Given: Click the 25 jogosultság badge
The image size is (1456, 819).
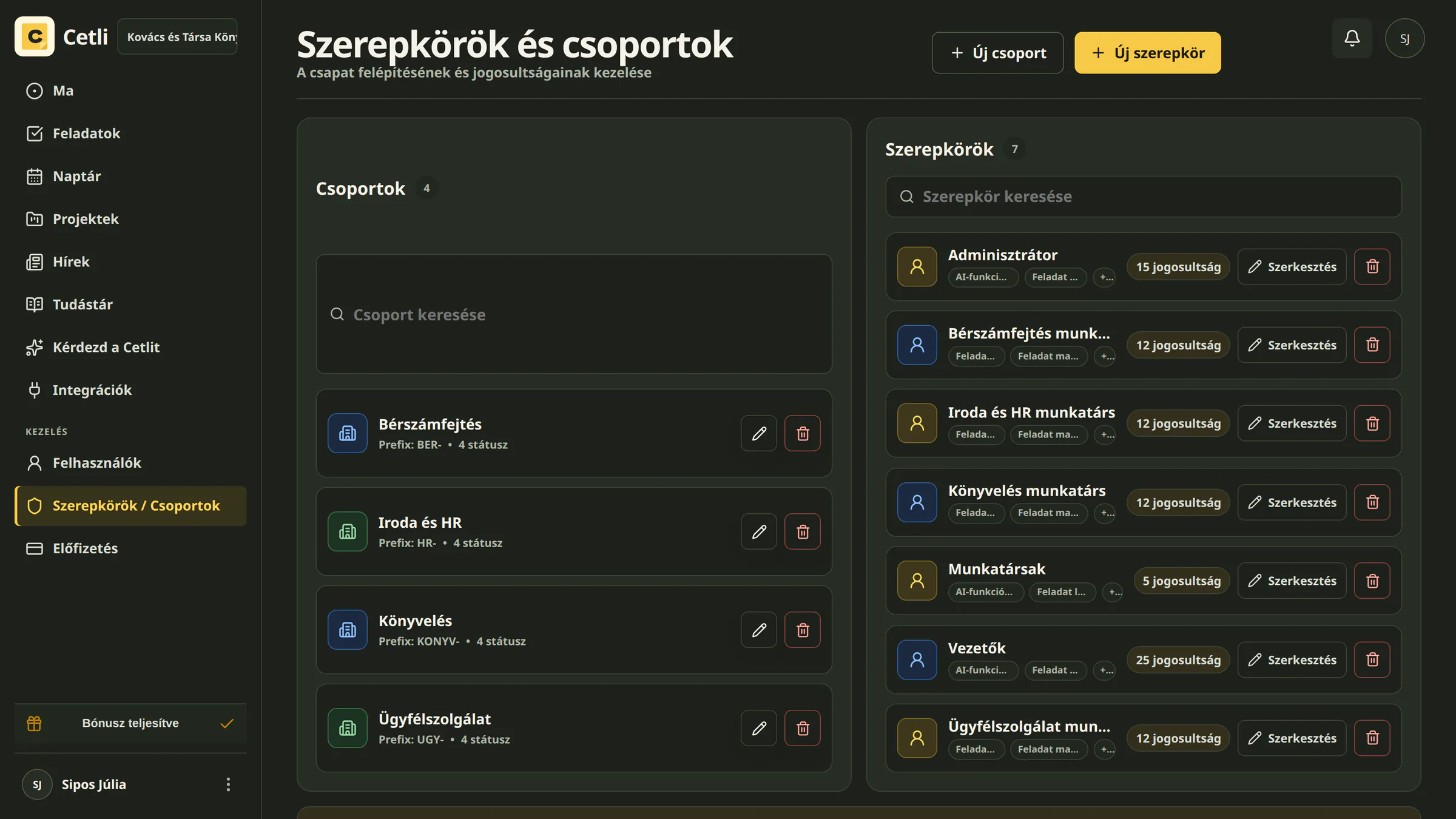Looking at the screenshot, I should coord(1178,659).
